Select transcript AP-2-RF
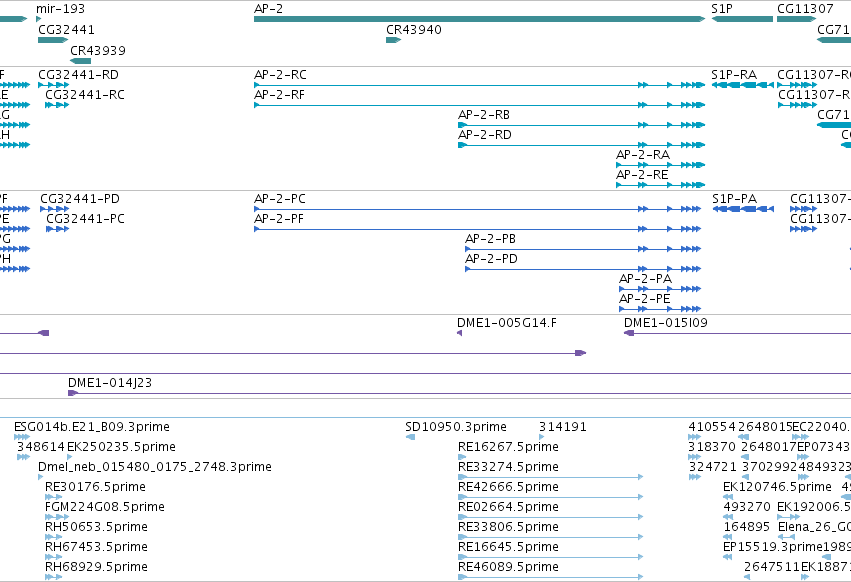 coord(479,105)
